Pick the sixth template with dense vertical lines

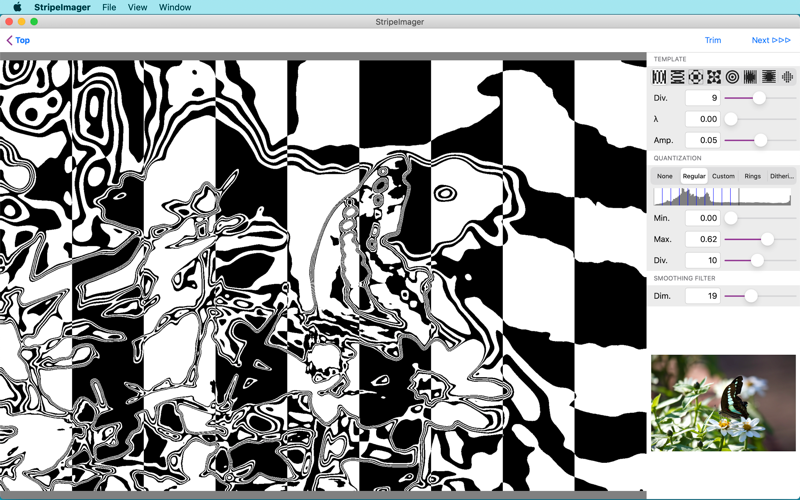tap(750, 77)
